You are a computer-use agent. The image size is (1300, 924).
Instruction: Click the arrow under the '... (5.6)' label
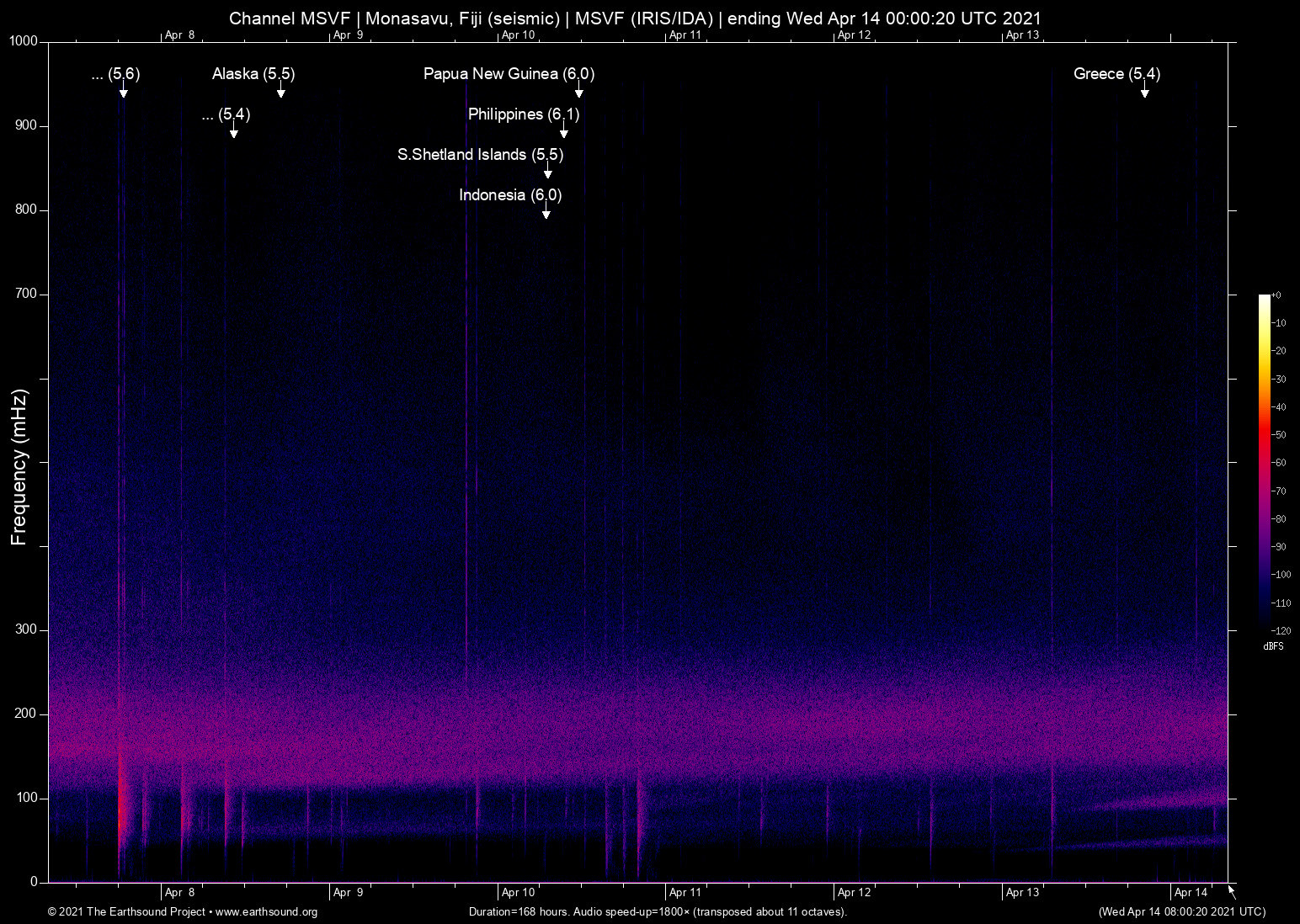pyautogui.click(x=123, y=91)
